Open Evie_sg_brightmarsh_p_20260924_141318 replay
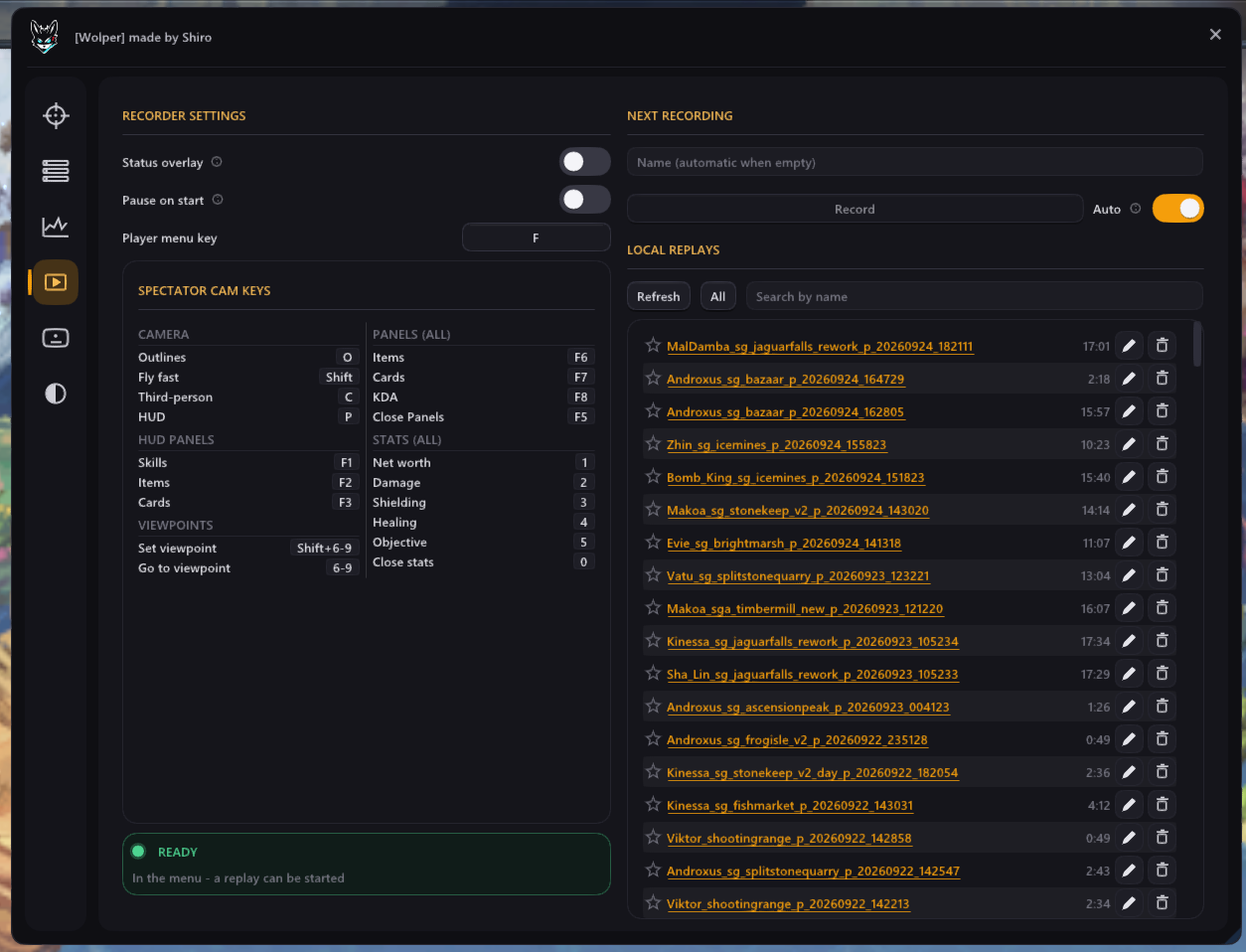 click(x=784, y=544)
